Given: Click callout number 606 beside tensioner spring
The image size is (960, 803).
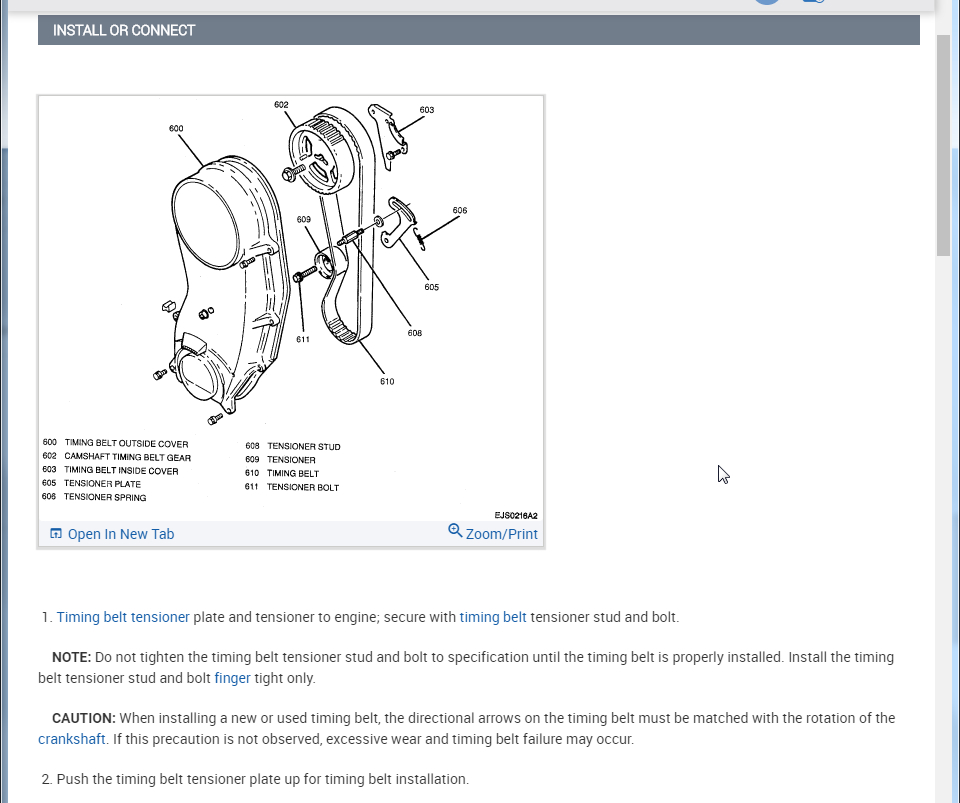Looking at the screenshot, I should pos(459,211).
